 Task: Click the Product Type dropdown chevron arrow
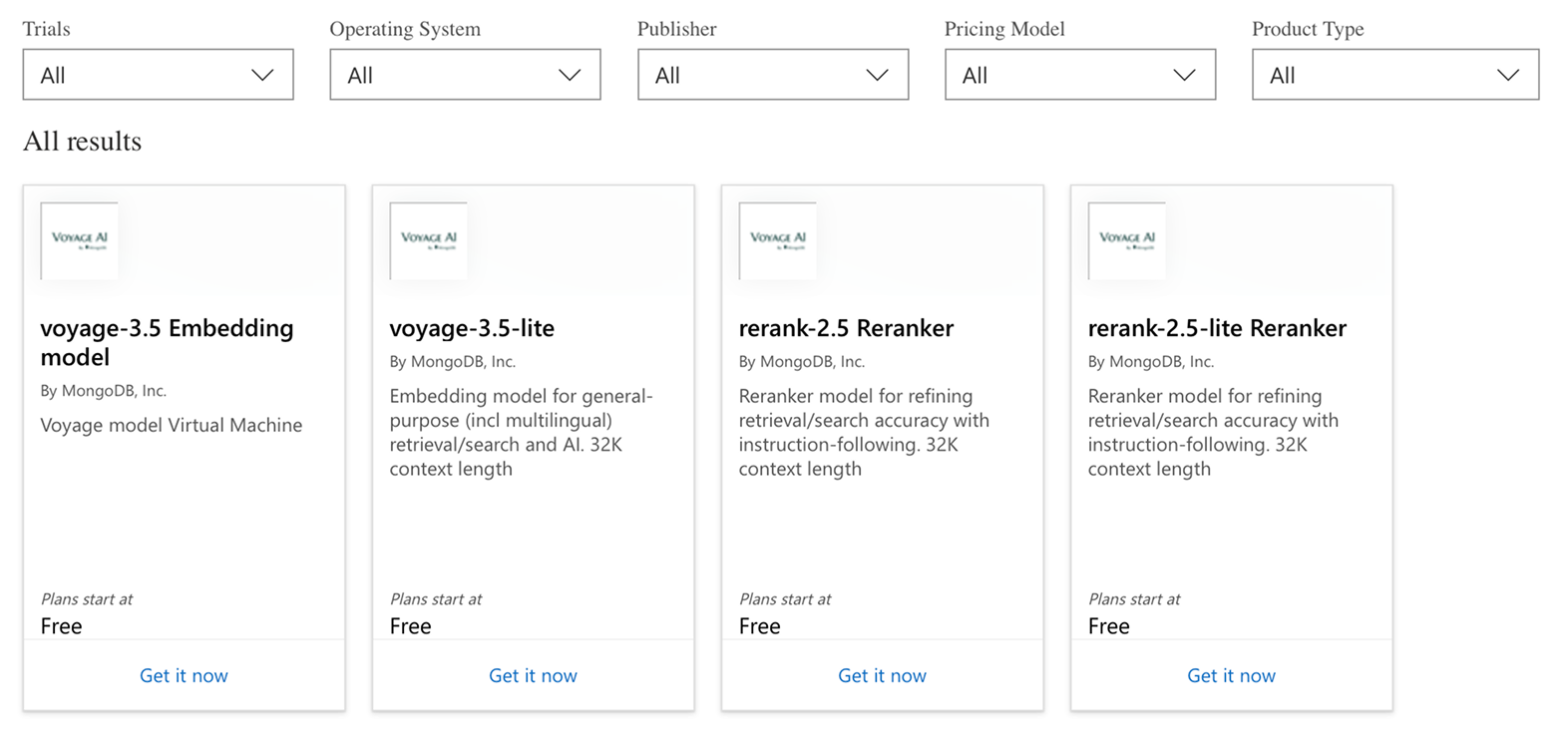coord(1508,75)
